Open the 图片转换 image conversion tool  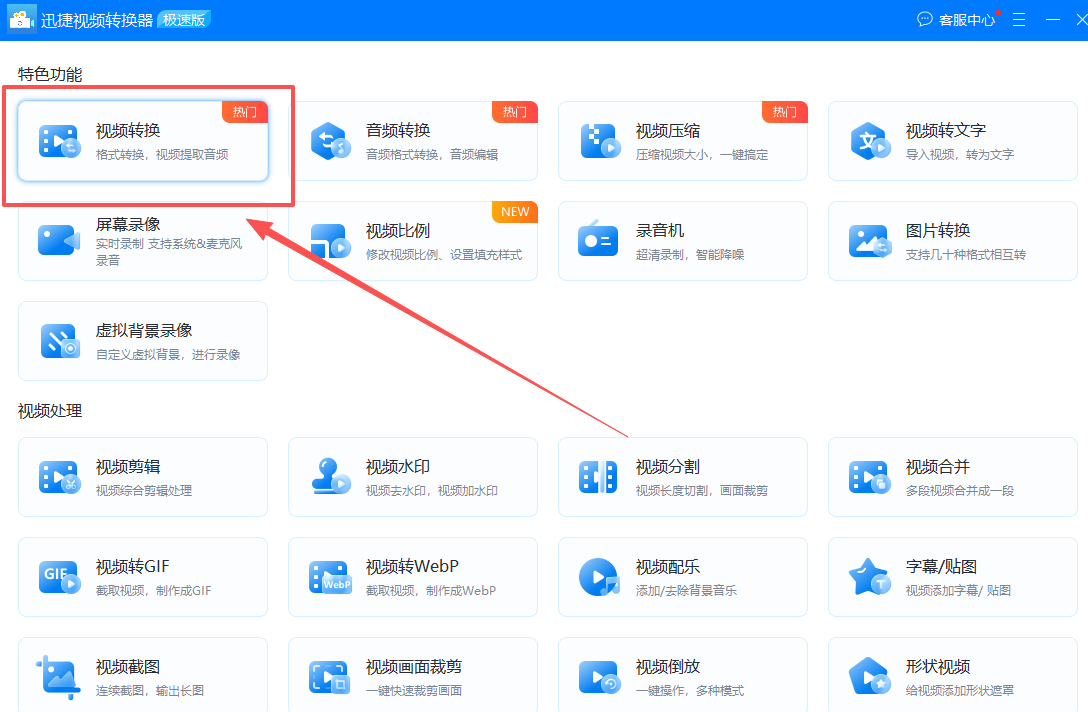(x=950, y=240)
